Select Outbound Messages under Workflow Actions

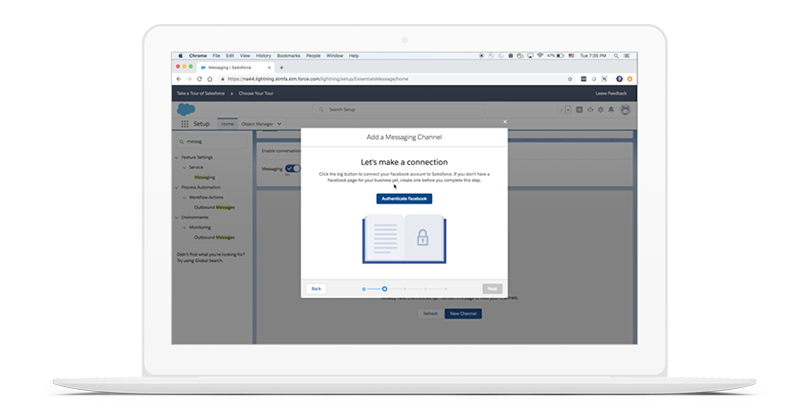point(214,207)
